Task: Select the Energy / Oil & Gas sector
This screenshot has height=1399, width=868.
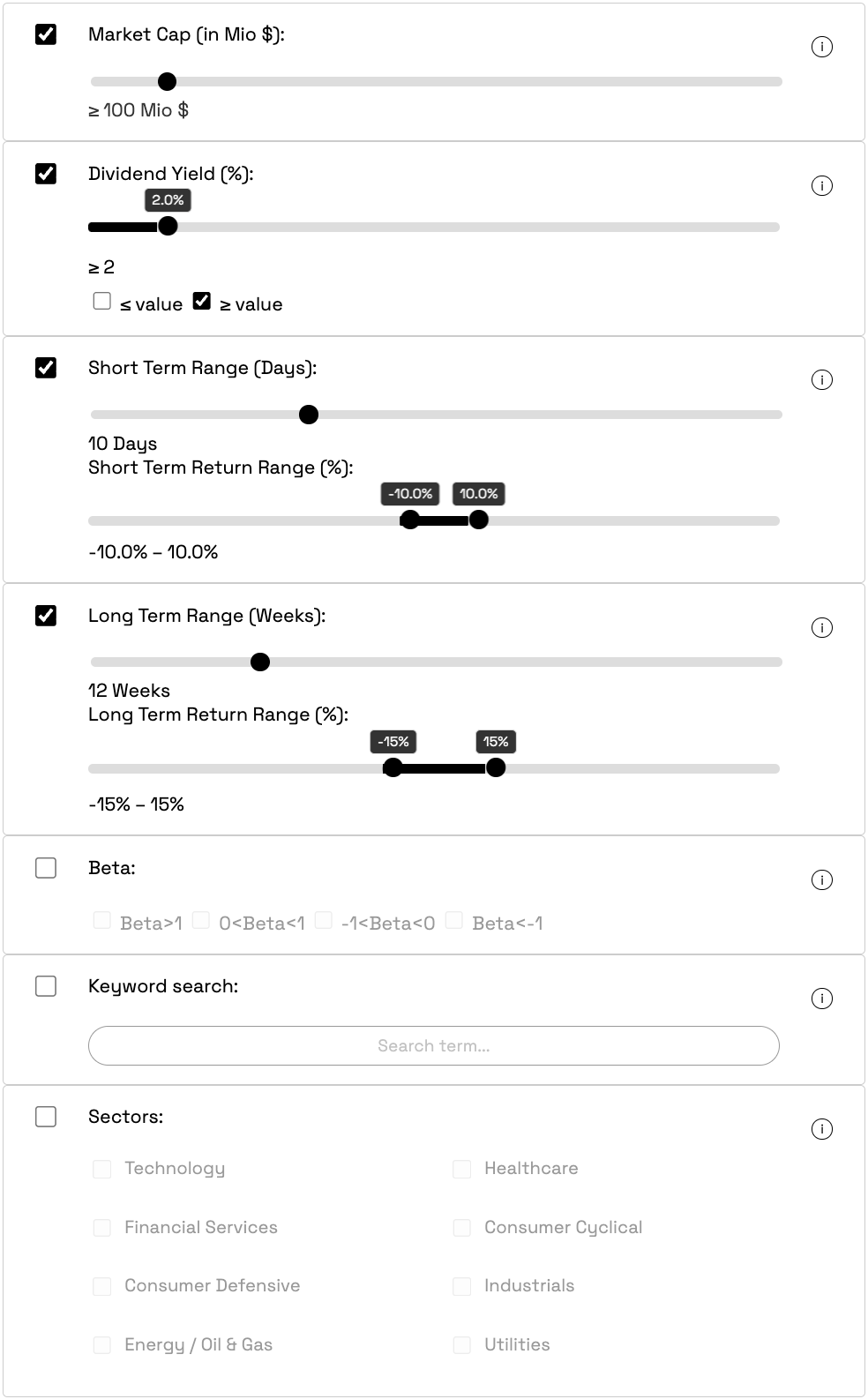Action: [x=101, y=1344]
